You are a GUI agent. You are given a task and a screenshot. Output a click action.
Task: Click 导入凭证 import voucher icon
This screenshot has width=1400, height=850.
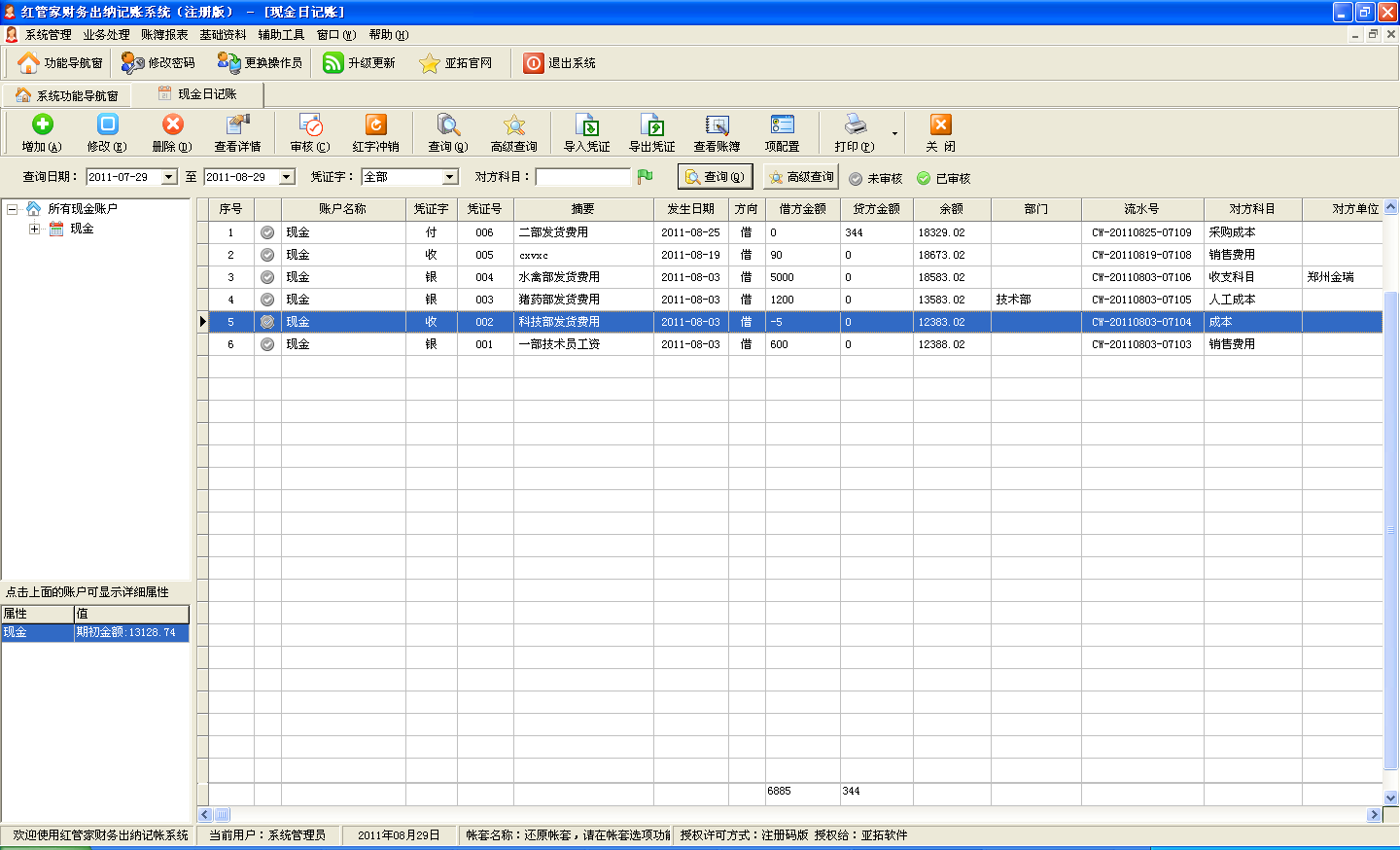[x=586, y=125]
